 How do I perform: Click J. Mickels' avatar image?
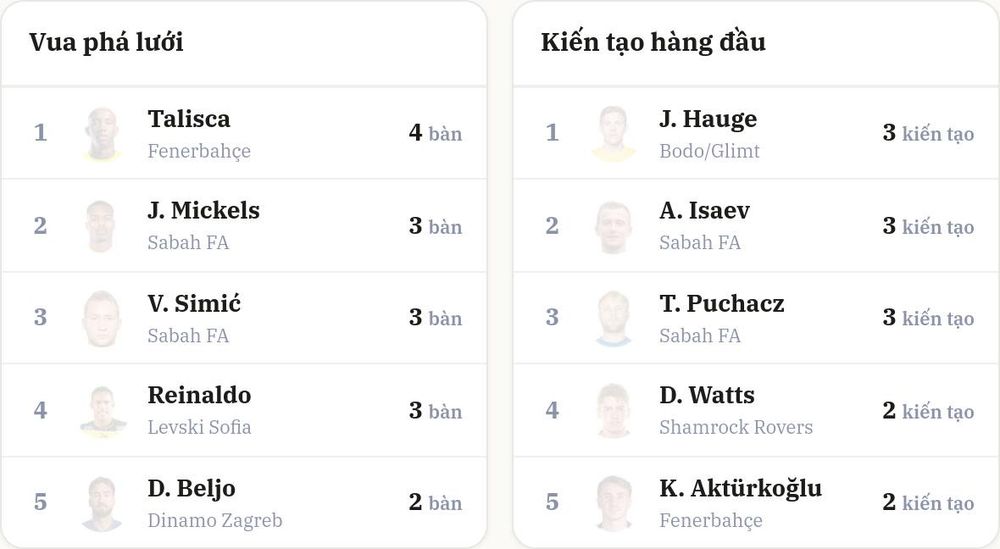[x=102, y=226]
